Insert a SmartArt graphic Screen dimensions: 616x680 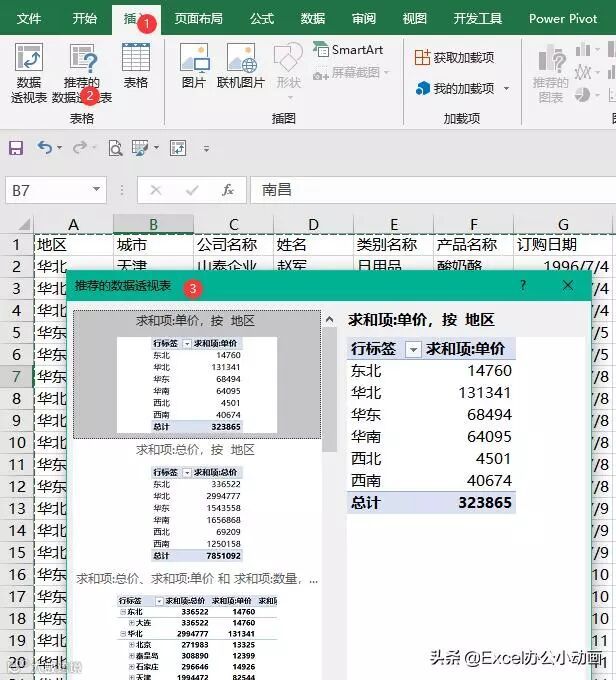(348, 50)
